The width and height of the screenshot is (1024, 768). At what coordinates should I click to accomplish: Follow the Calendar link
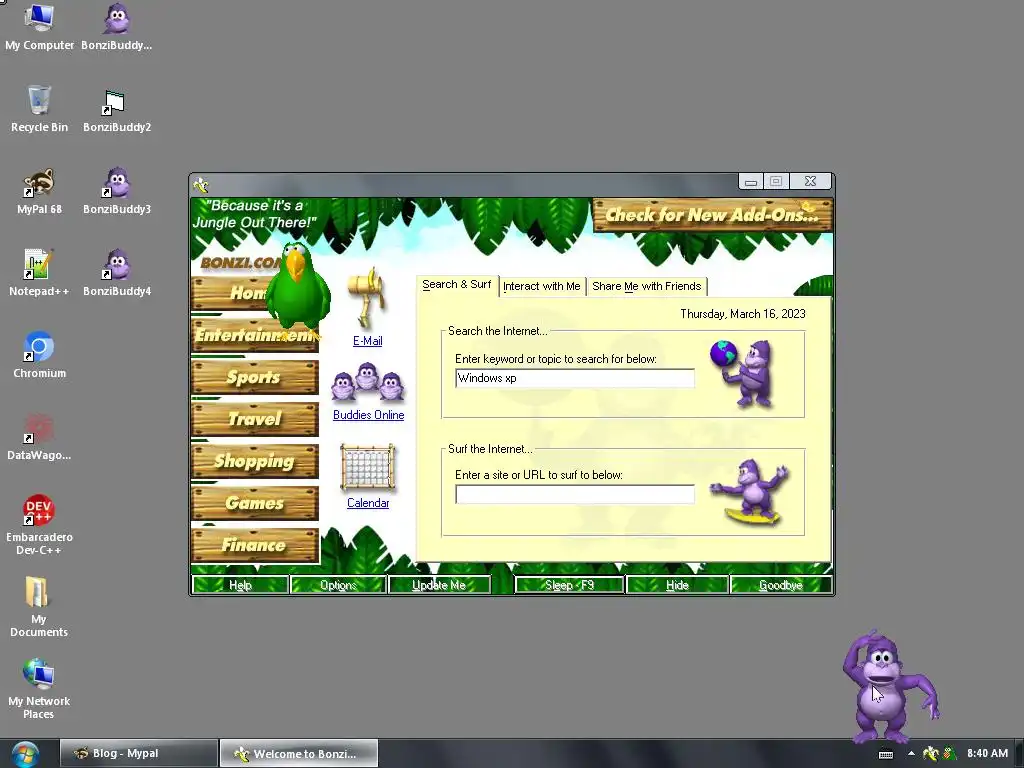[x=368, y=503]
